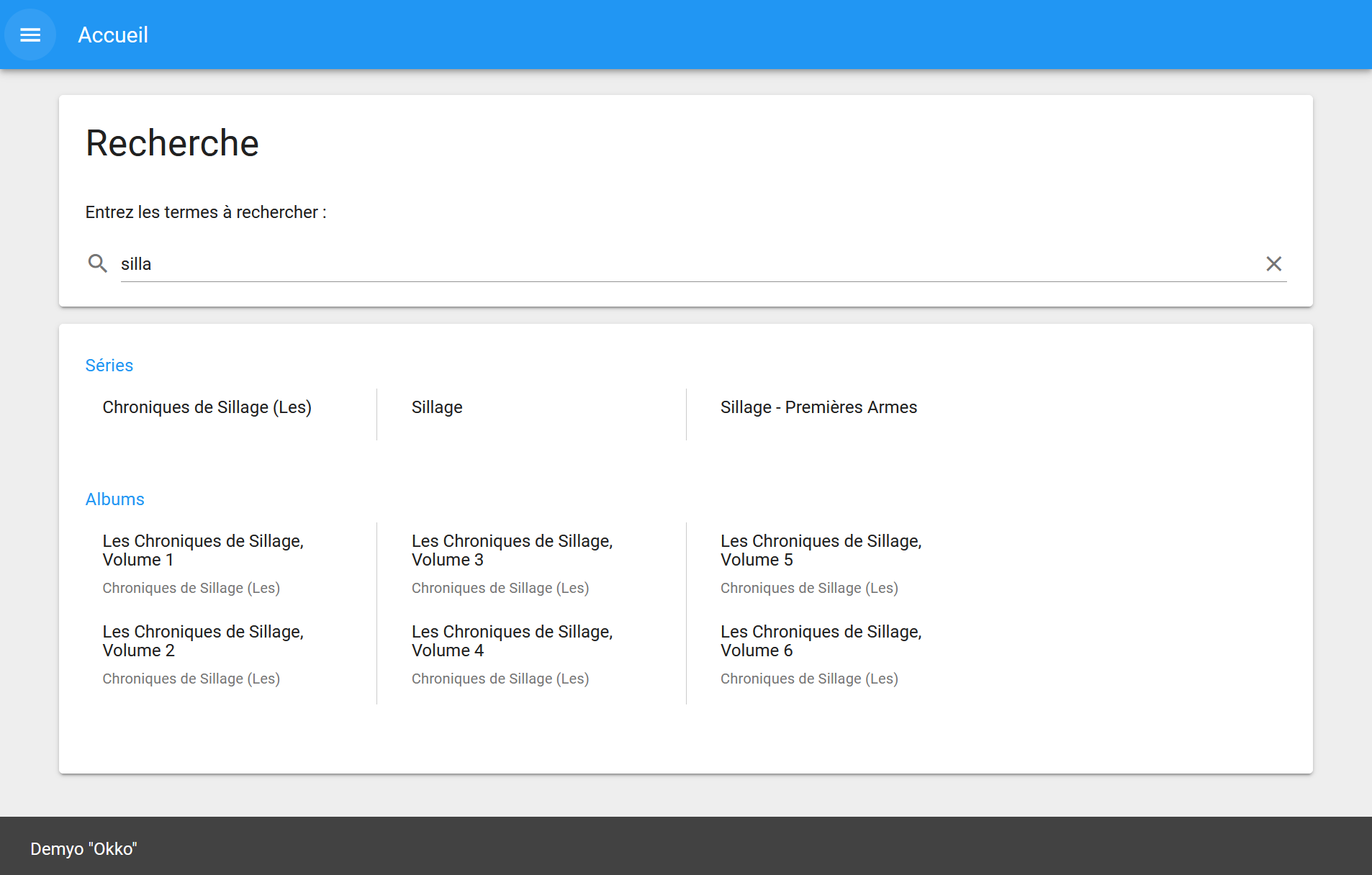Open album Les Chroniques de Sillage, Volume 6

point(821,641)
